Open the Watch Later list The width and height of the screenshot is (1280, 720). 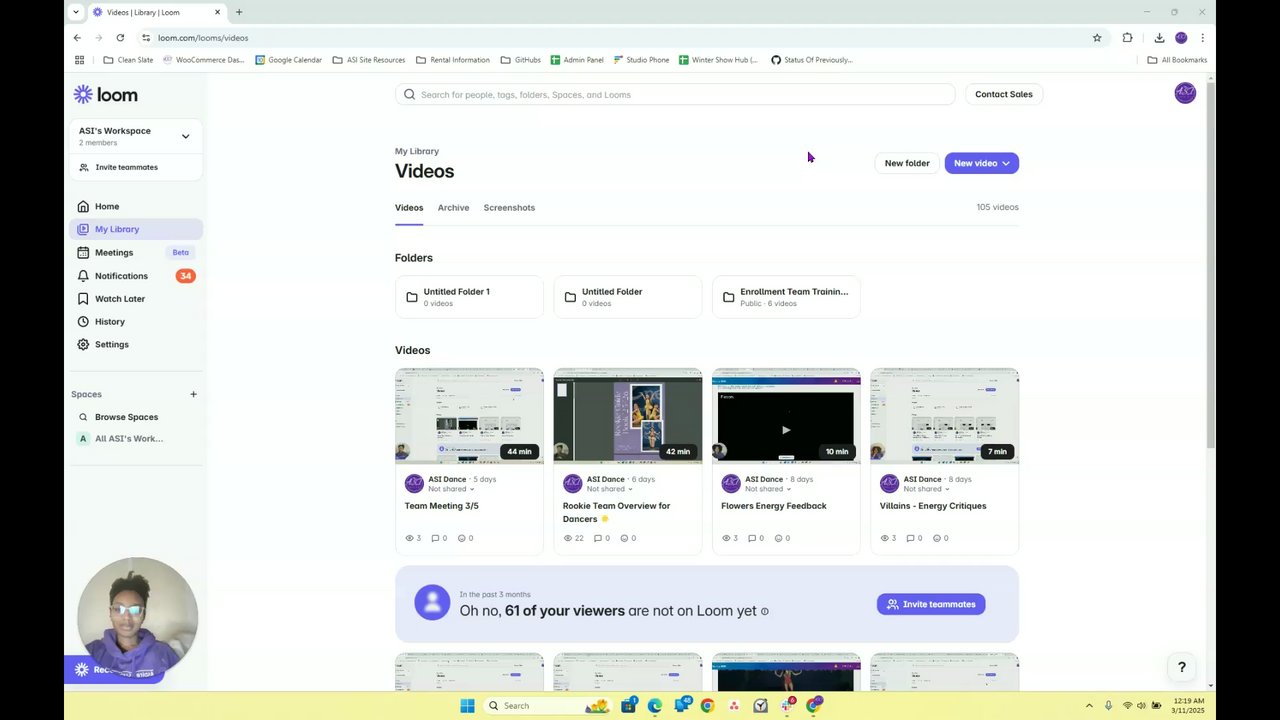click(136, 299)
